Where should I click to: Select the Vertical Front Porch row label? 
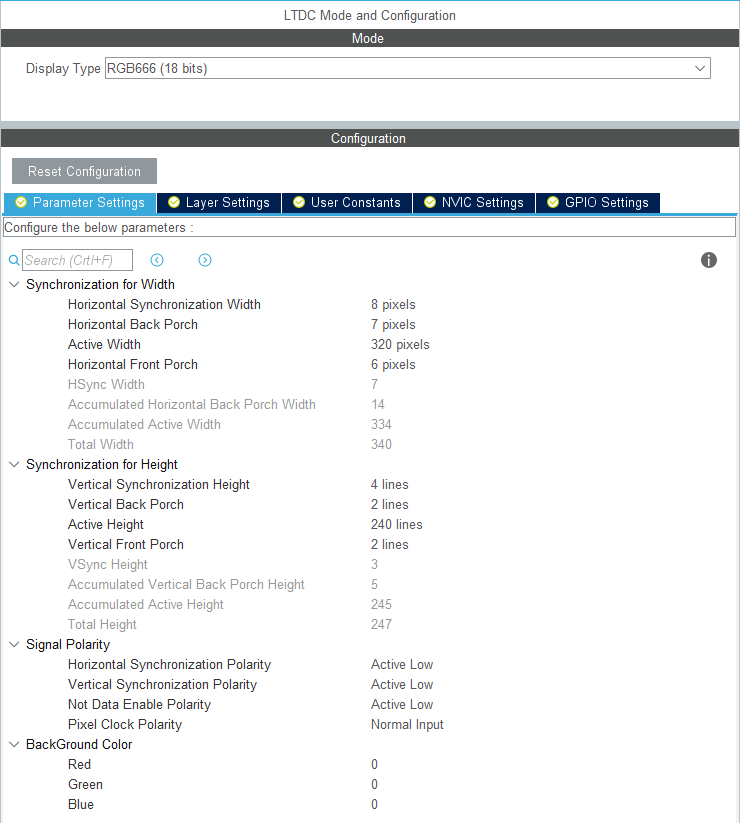coord(126,544)
